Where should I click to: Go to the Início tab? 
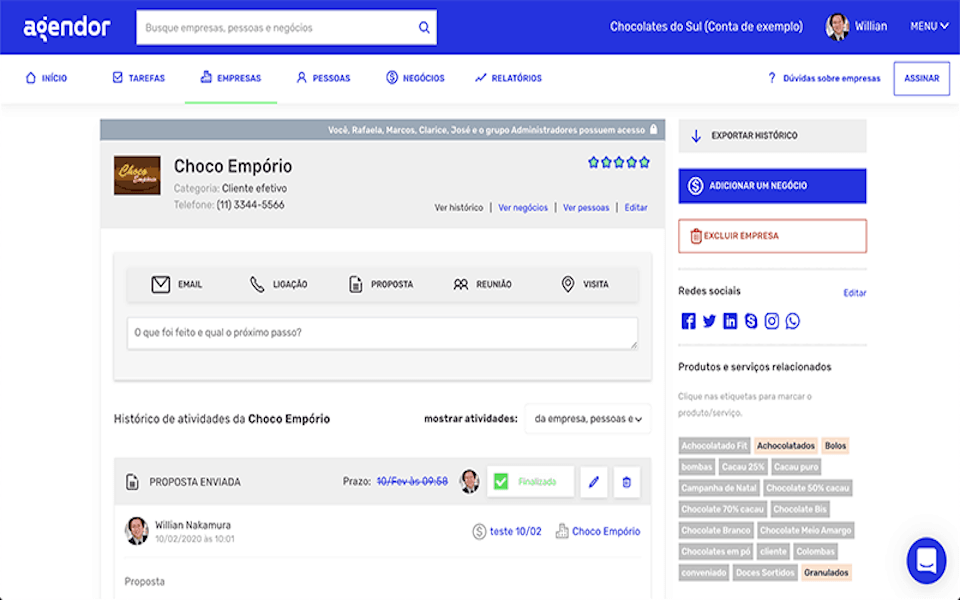tap(46, 78)
